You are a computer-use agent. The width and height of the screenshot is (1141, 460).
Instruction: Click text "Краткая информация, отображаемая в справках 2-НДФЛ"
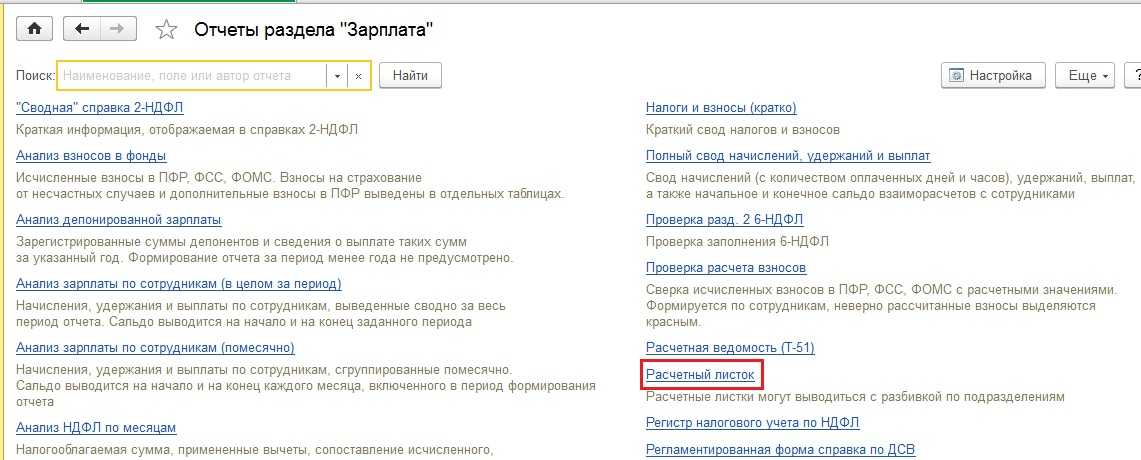tap(187, 130)
